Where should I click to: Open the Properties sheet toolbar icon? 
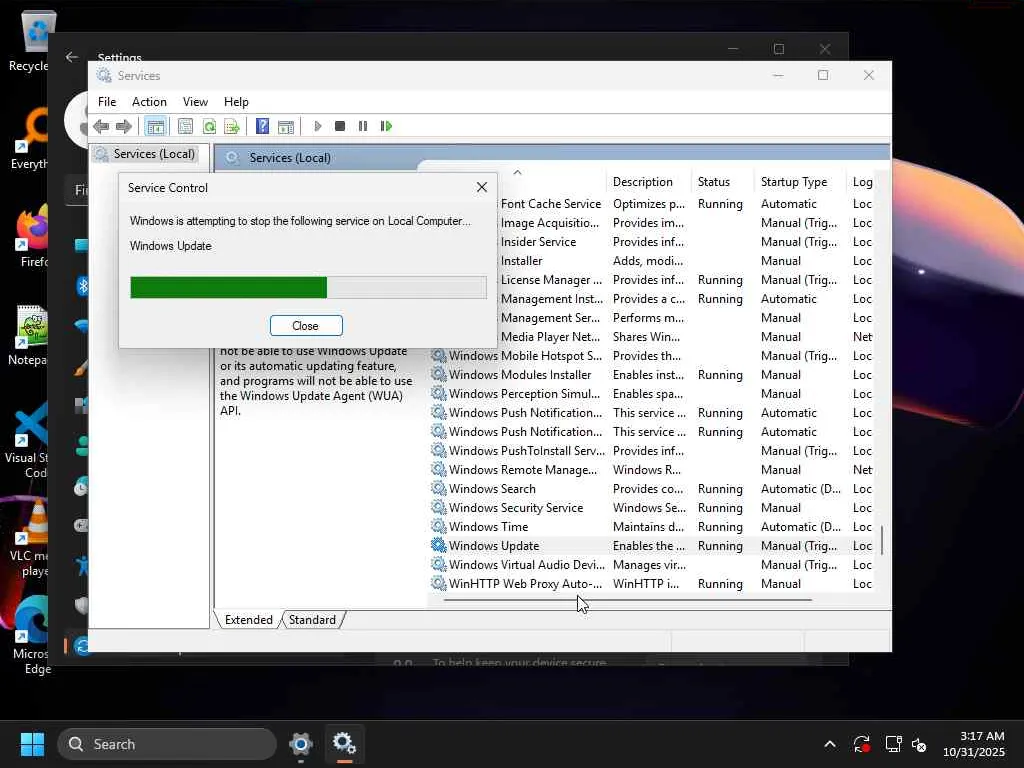click(185, 126)
